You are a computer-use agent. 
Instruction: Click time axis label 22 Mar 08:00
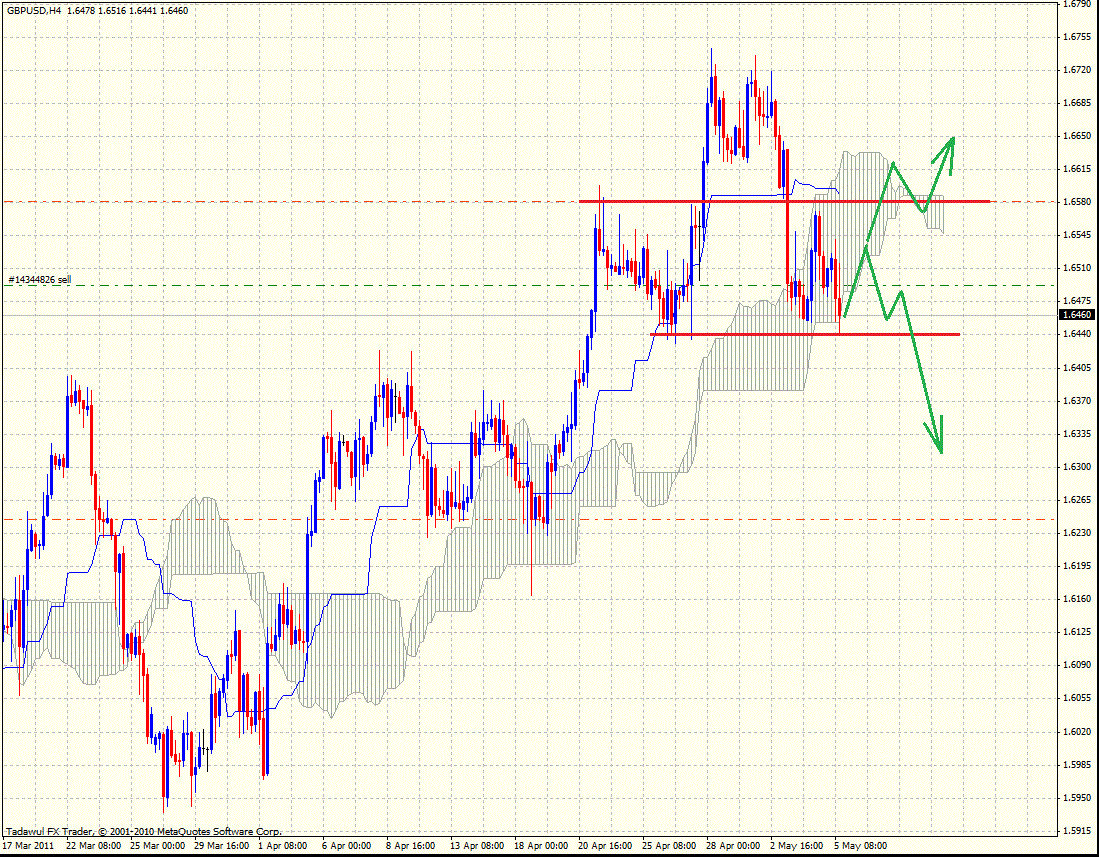tap(93, 846)
